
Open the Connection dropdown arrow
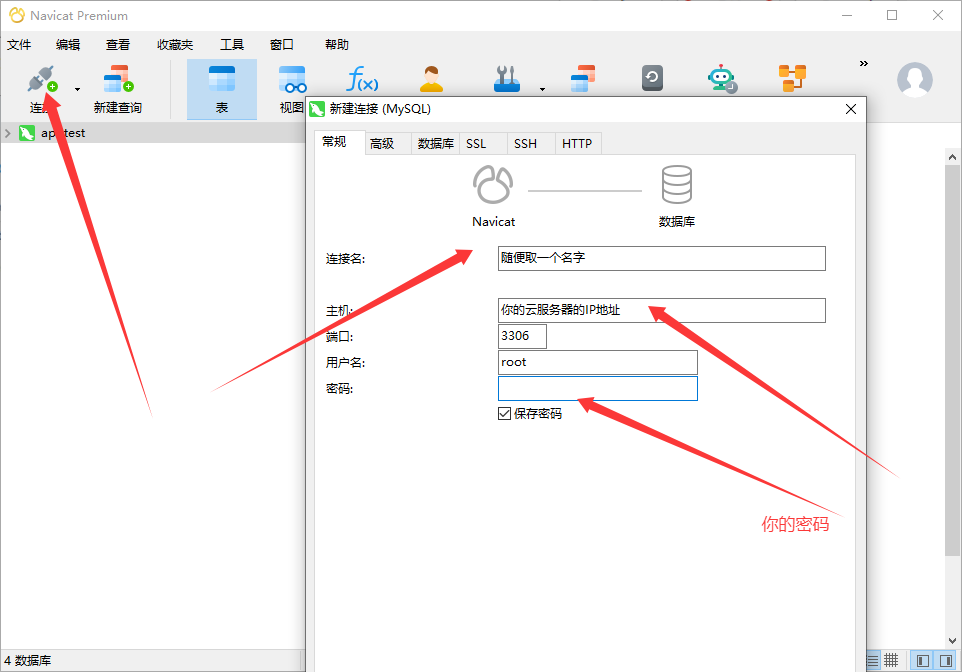pyautogui.click(x=77, y=90)
